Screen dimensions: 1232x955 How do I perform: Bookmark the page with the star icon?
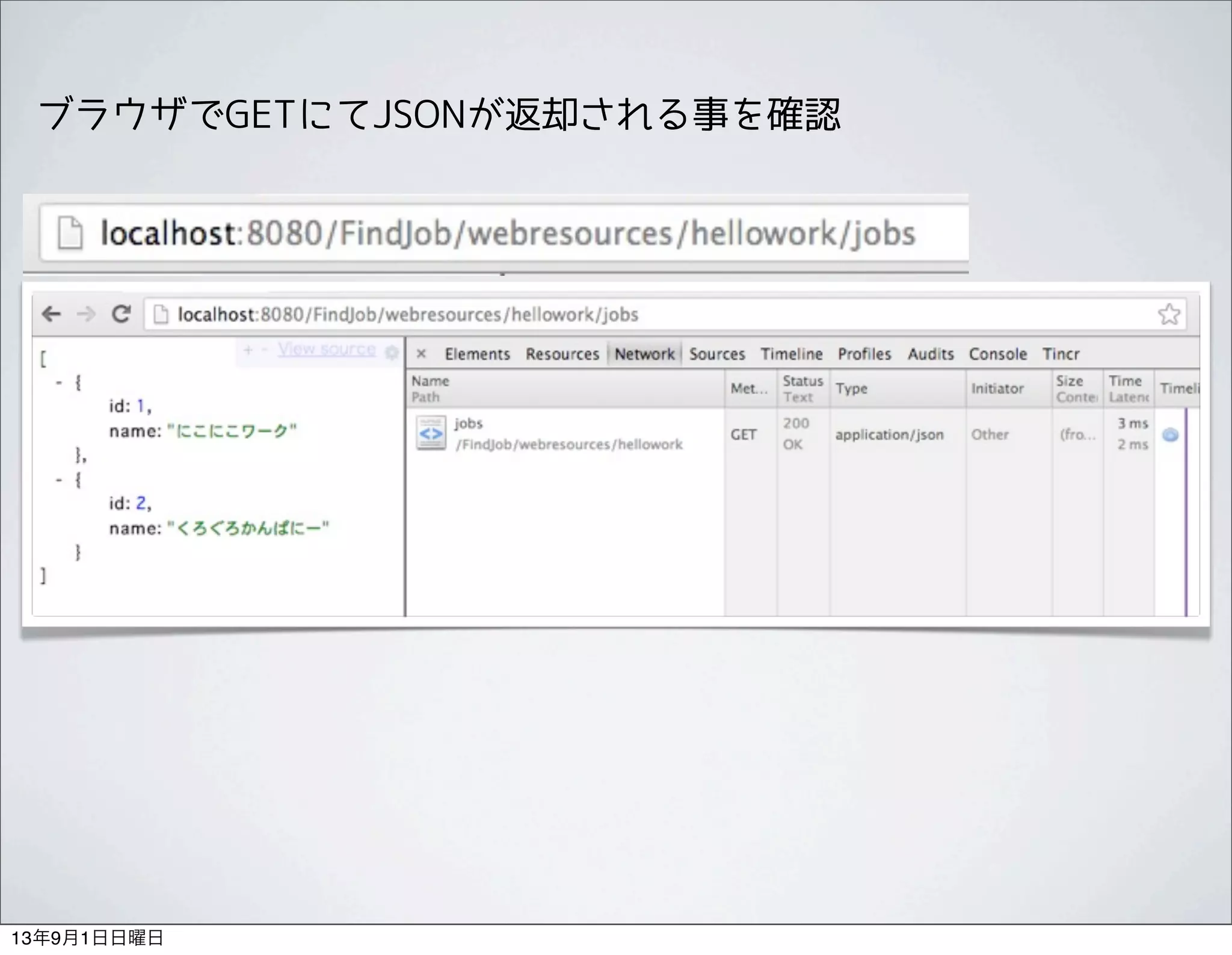click(1169, 314)
